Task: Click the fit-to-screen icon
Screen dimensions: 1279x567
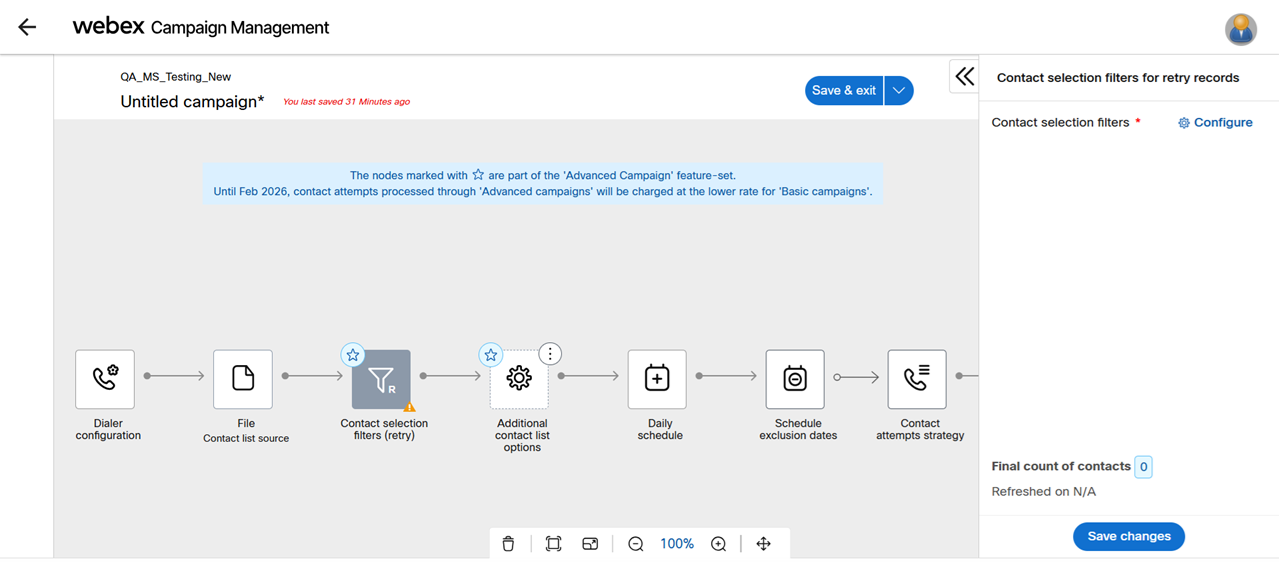Action: click(x=553, y=544)
